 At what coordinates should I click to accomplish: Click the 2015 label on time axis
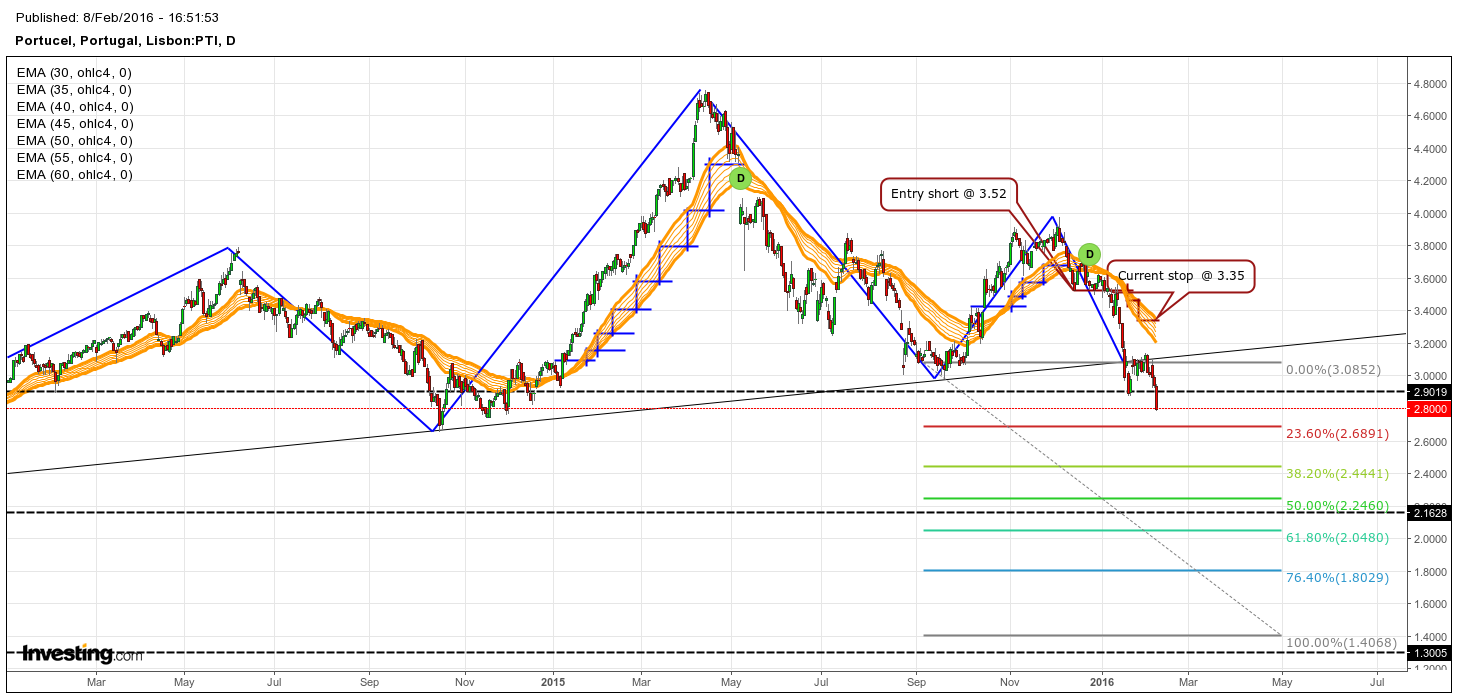(553, 682)
